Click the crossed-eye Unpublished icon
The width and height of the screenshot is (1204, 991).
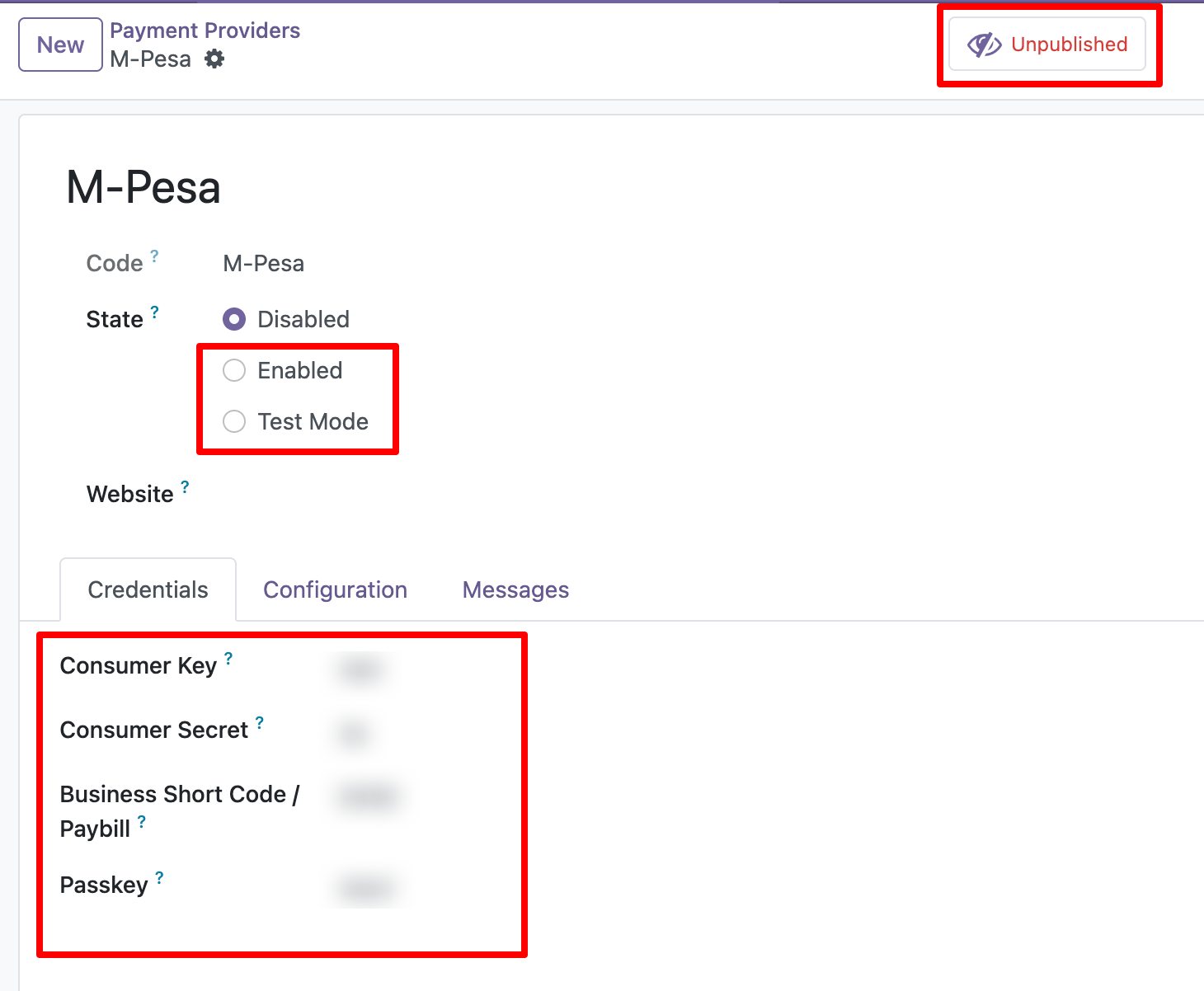click(x=984, y=45)
